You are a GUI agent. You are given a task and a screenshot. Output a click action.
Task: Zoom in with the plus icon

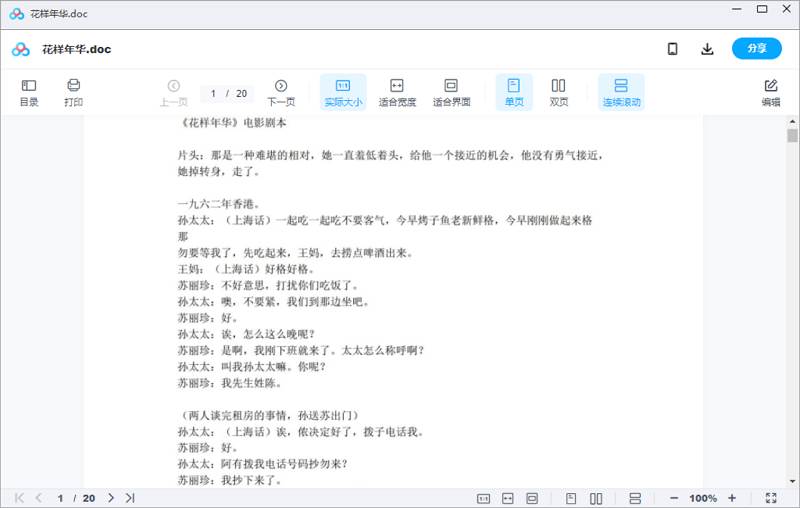[732, 498]
